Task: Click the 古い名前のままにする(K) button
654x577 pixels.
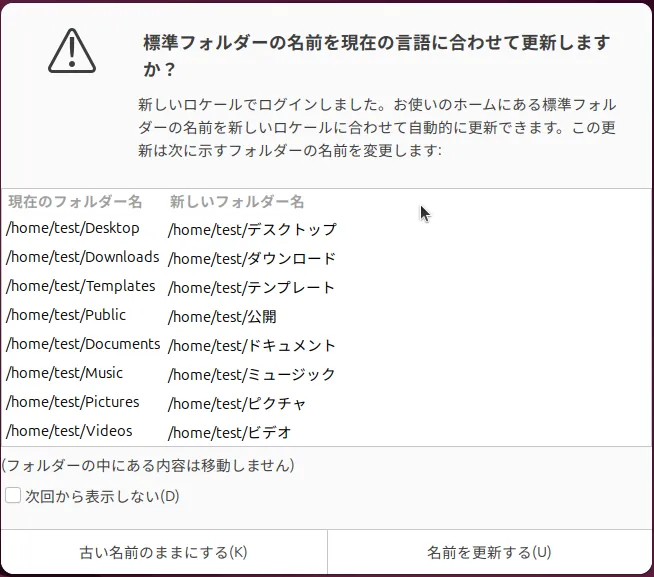Action: click(x=164, y=552)
